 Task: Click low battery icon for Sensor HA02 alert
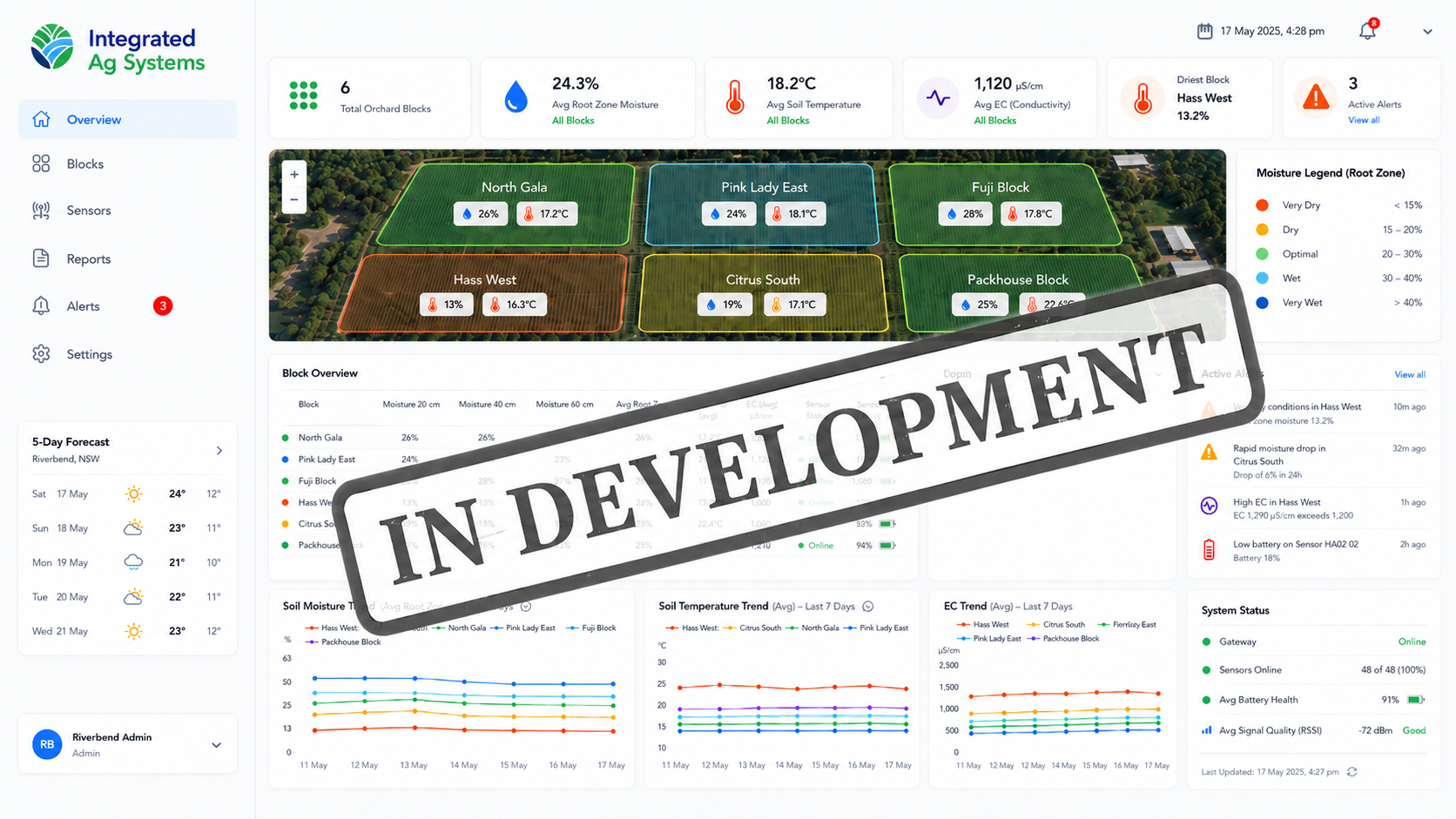point(1209,550)
